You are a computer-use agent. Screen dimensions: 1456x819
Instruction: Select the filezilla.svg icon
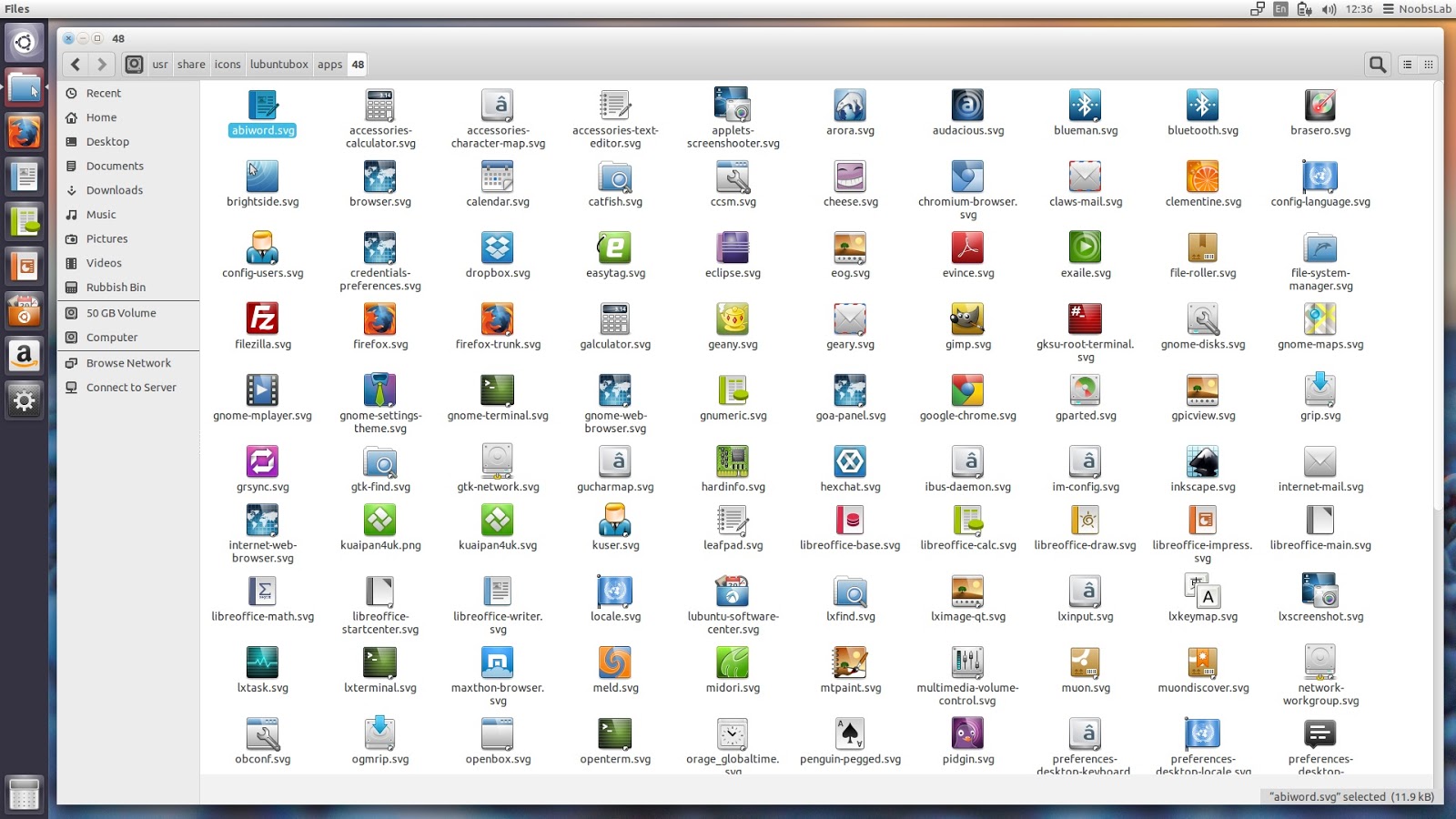coord(262,321)
